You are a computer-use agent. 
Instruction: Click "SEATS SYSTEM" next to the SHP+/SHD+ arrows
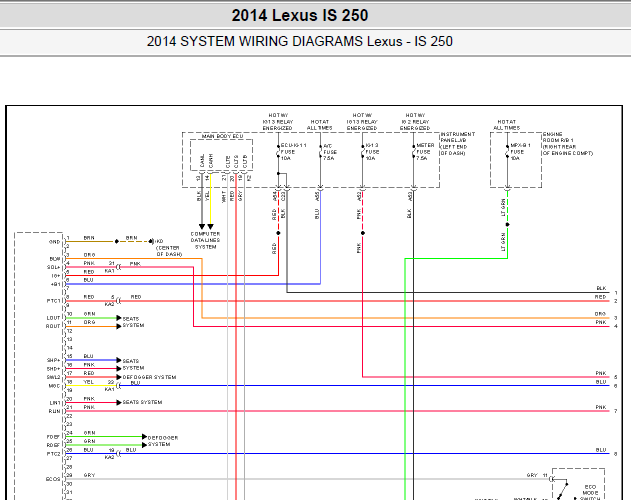133,365
